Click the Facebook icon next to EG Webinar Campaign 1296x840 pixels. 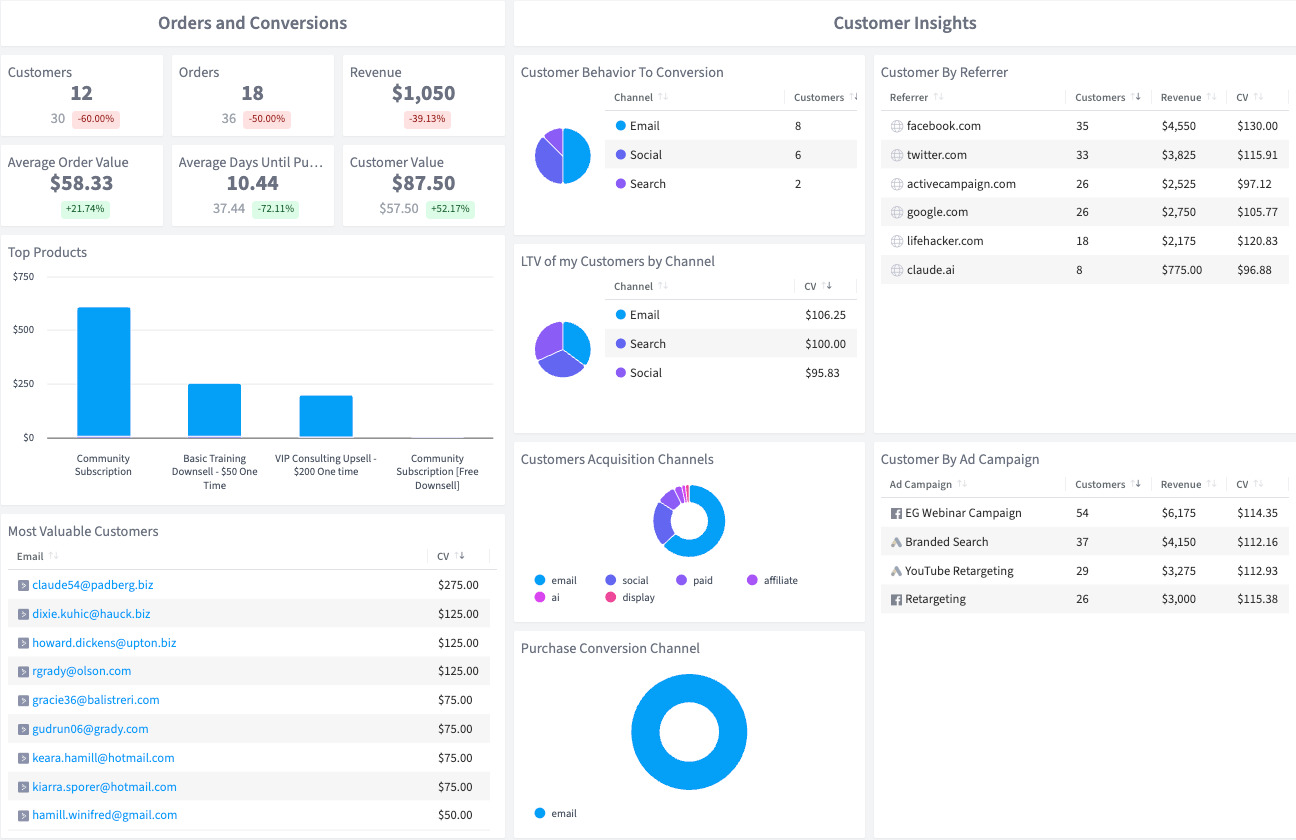(896, 513)
